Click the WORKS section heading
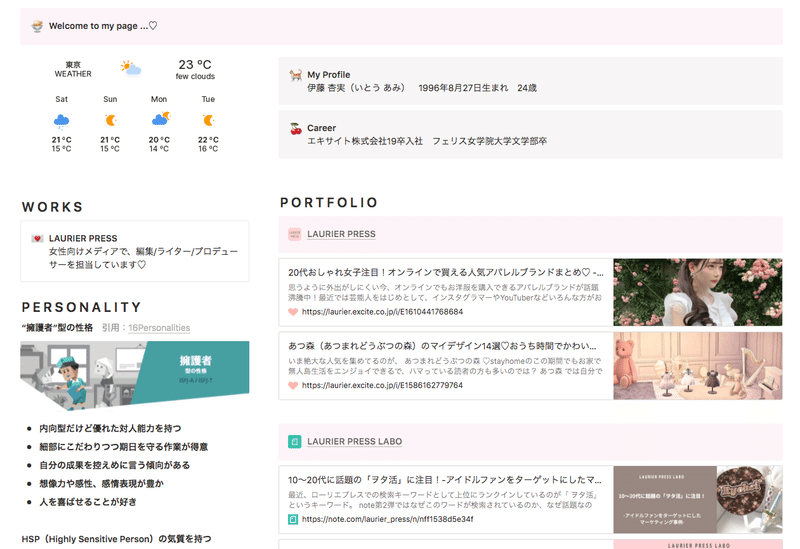800x549 pixels. tap(53, 207)
